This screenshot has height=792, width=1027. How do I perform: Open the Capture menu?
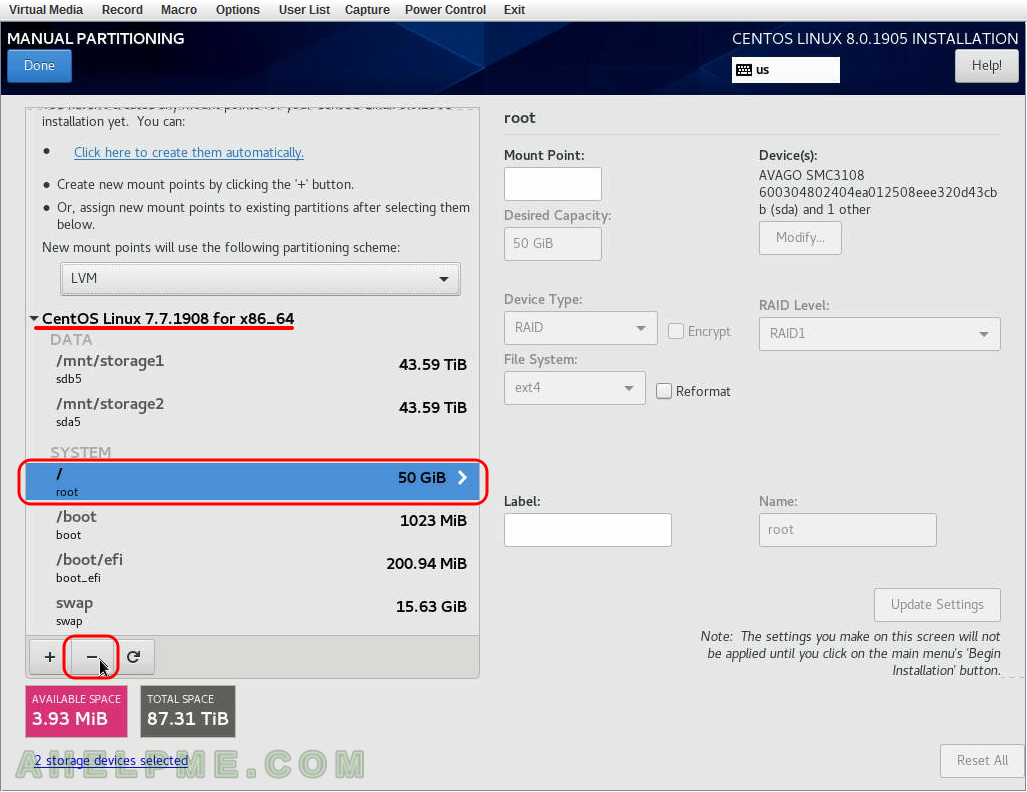(367, 10)
